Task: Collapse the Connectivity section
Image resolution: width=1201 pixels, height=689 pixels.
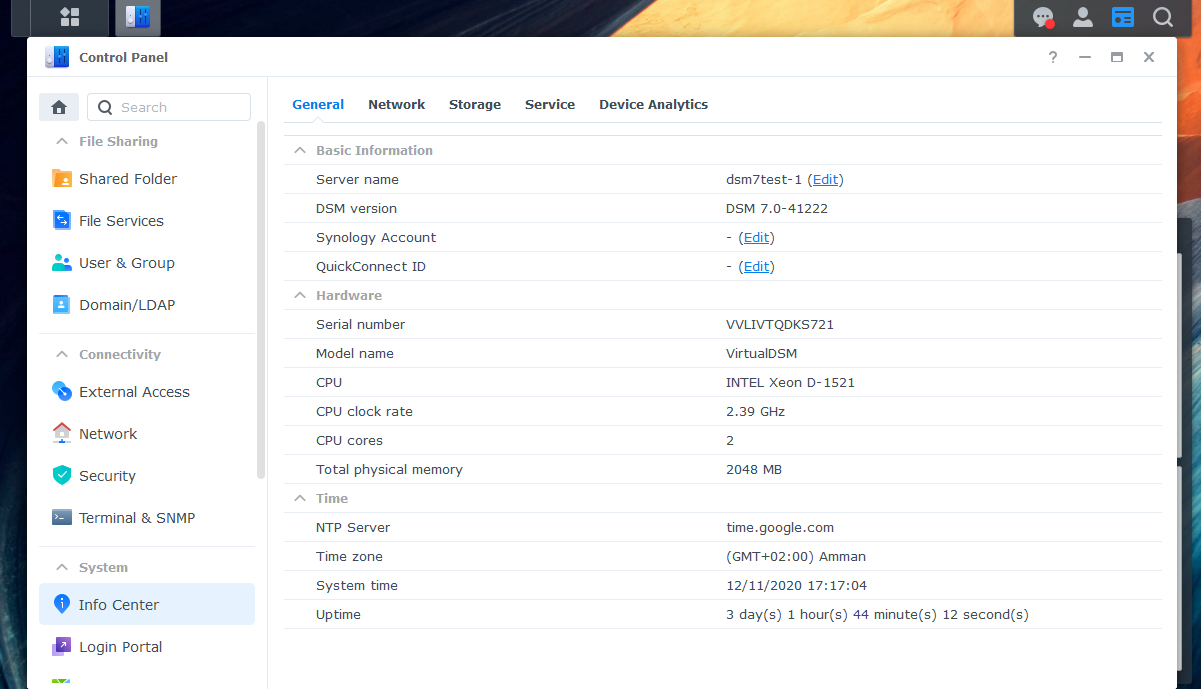Action: (x=62, y=354)
